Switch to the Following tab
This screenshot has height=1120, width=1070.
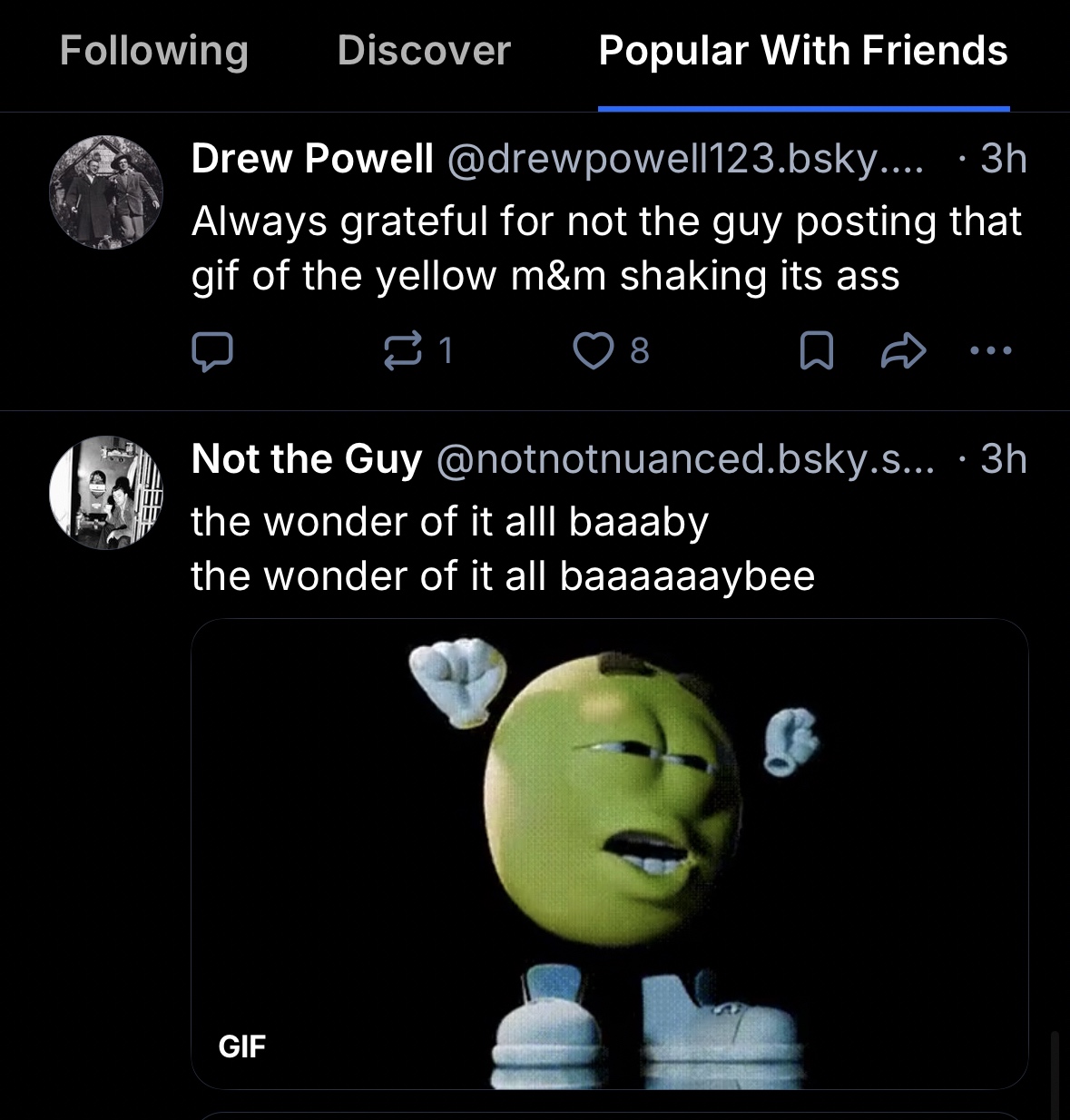coord(154,51)
